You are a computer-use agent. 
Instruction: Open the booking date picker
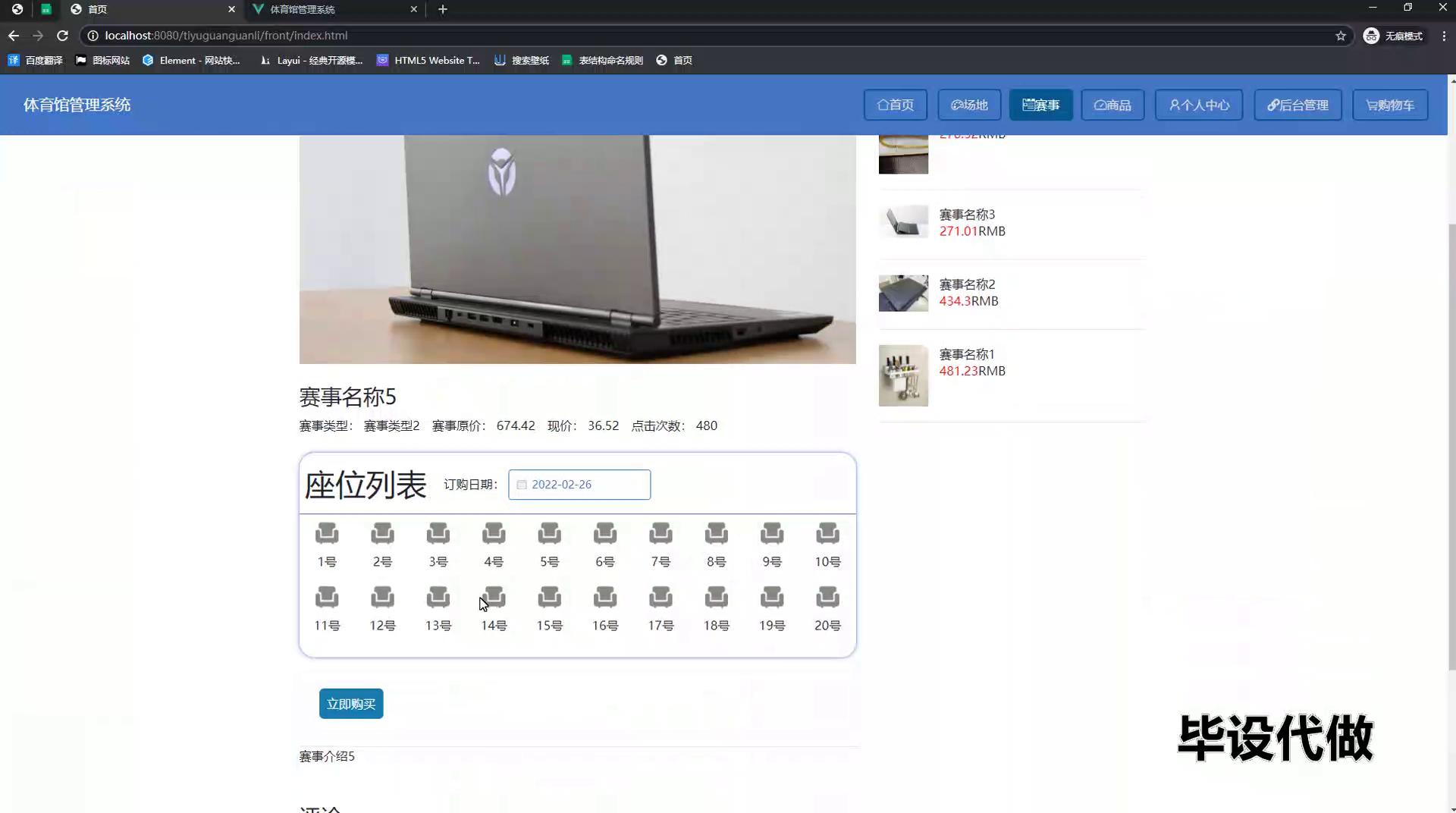[579, 485]
